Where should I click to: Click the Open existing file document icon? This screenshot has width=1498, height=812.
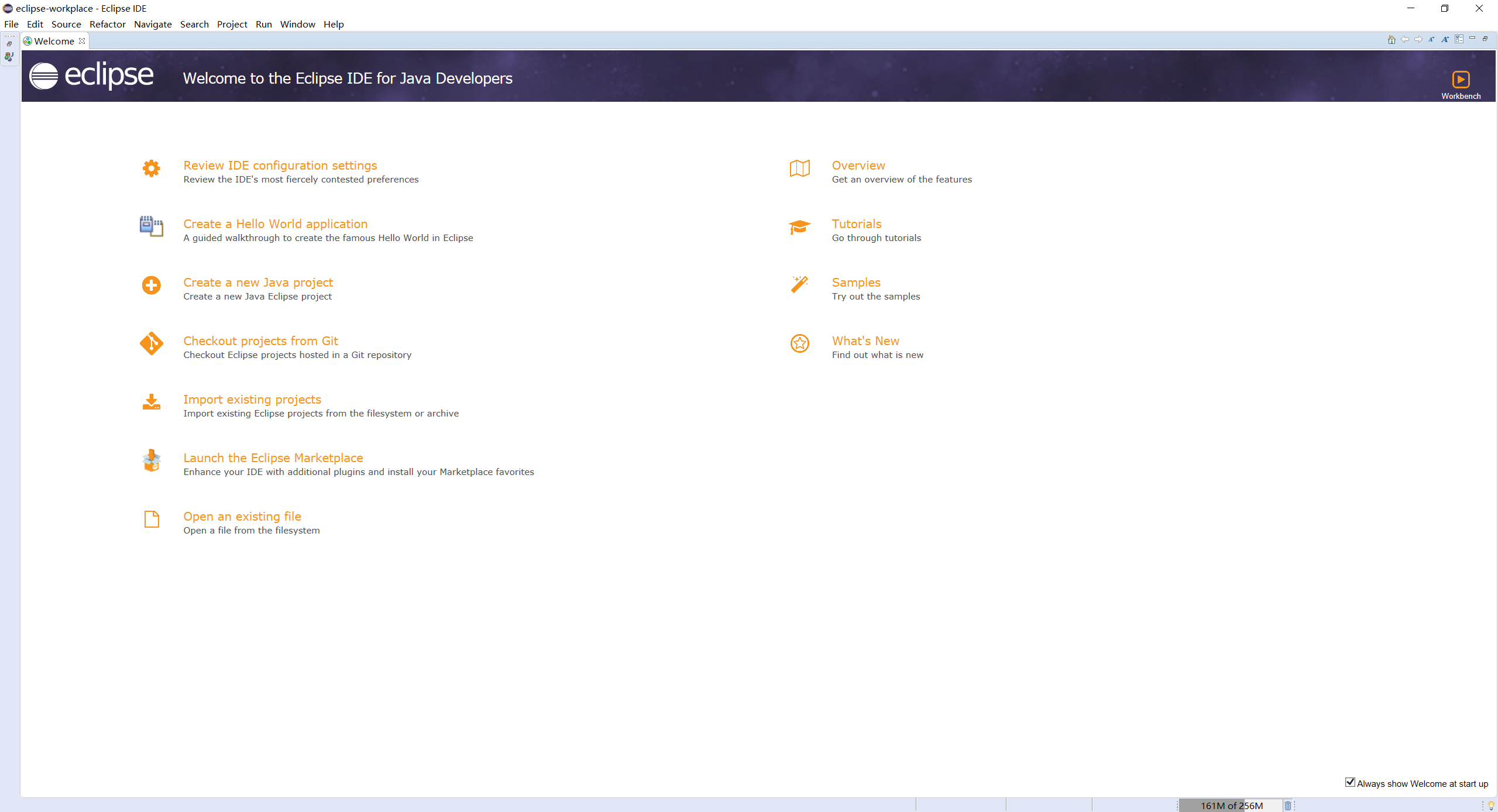tap(152, 519)
